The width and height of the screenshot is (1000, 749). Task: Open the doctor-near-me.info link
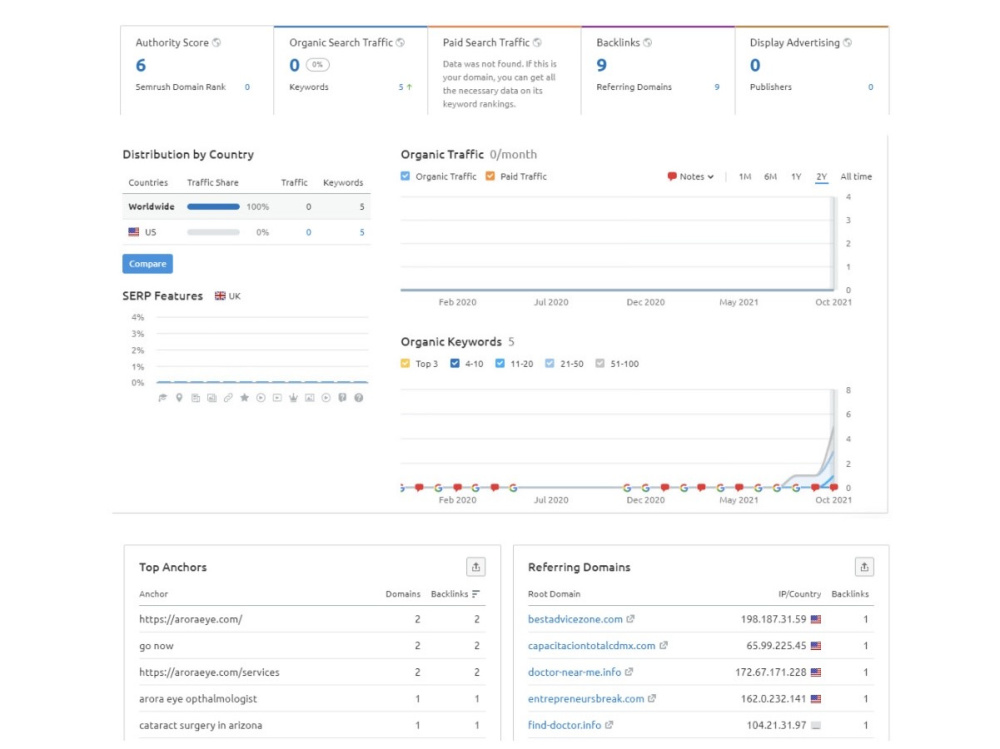coord(575,672)
